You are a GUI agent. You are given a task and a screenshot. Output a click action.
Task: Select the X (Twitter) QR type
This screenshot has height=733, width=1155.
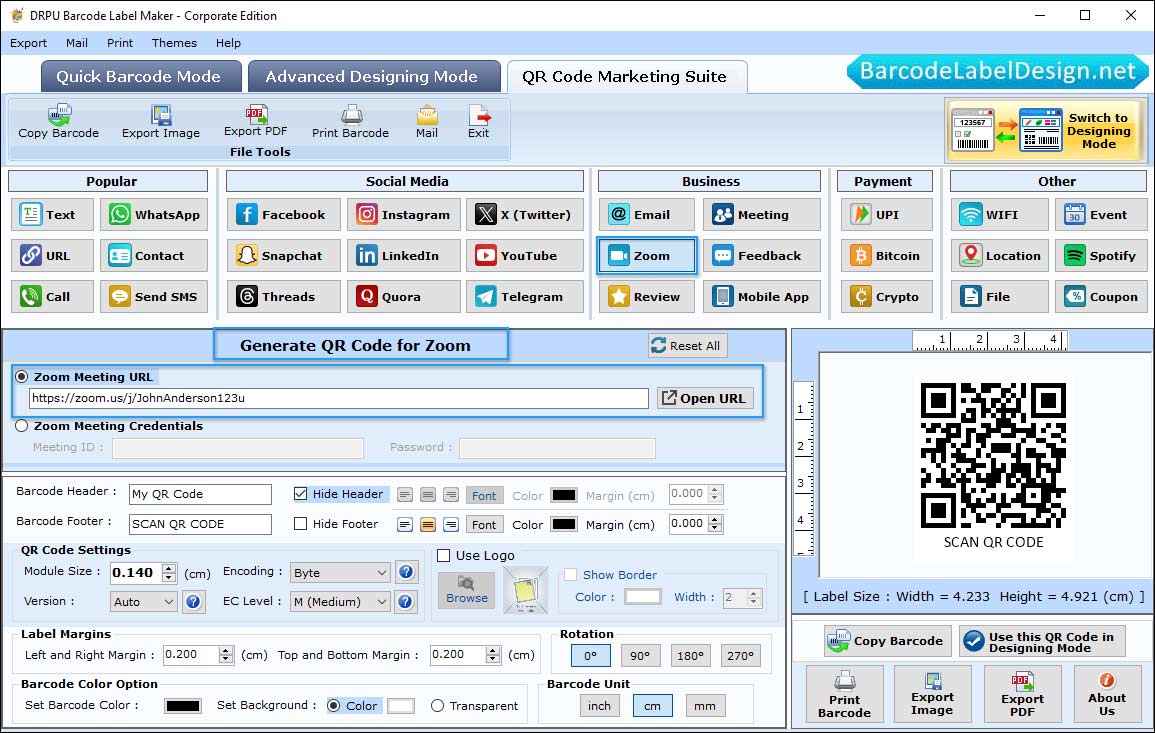524,214
